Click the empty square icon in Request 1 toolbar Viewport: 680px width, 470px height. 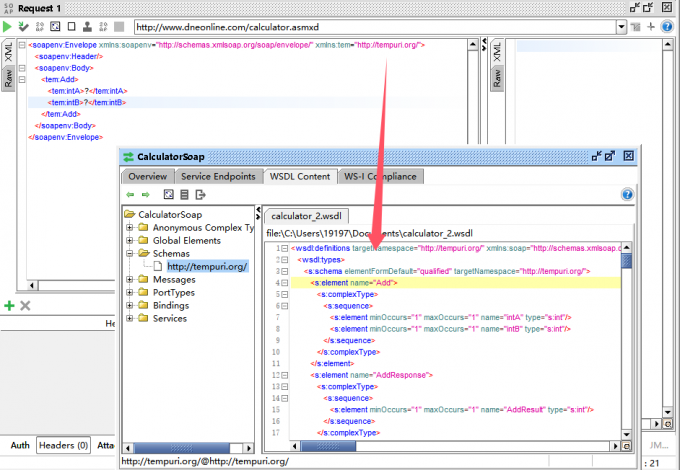pos(72,27)
